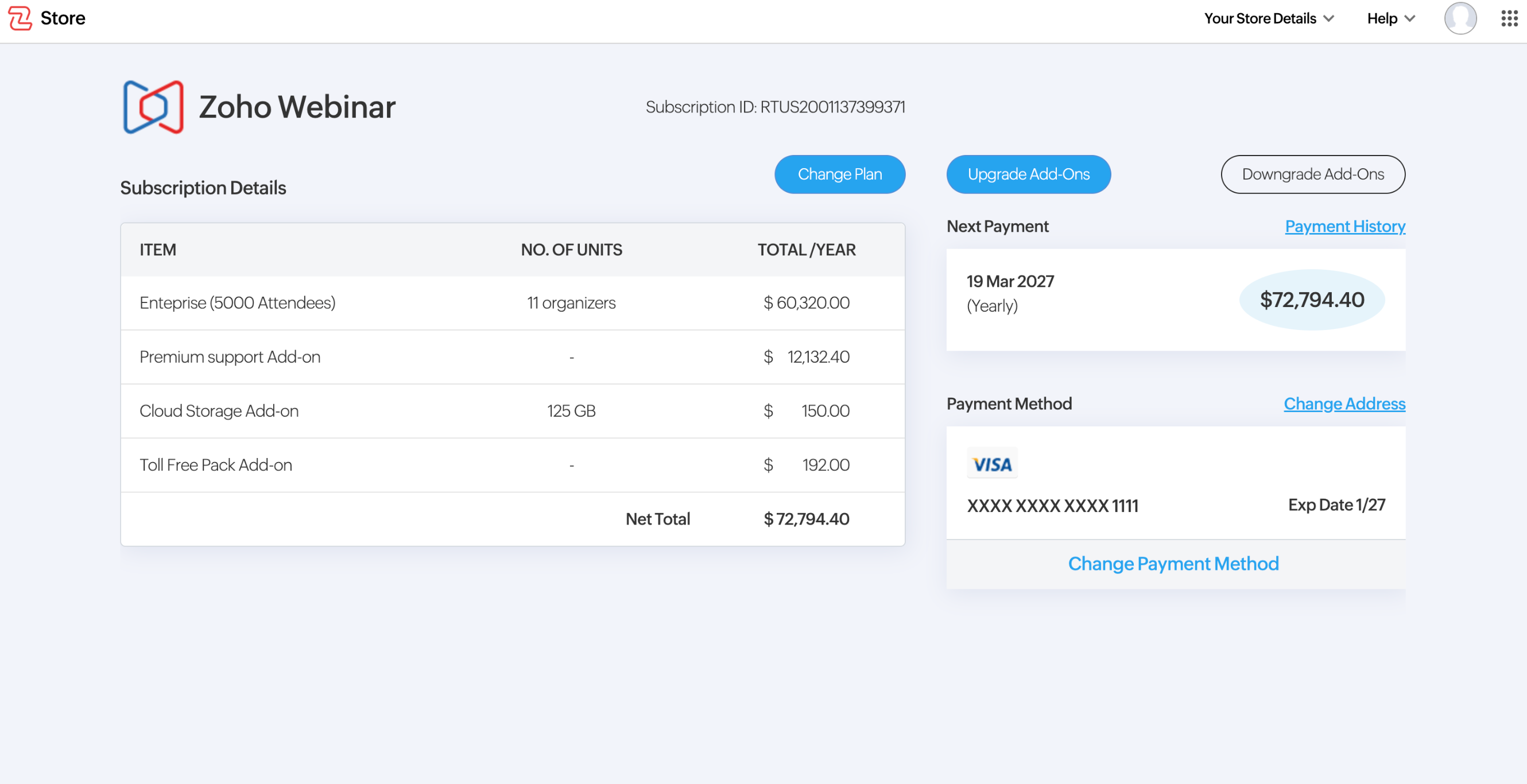The image size is (1527, 784).
Task: Click the Change Plan button
Action: pos(839,174)
